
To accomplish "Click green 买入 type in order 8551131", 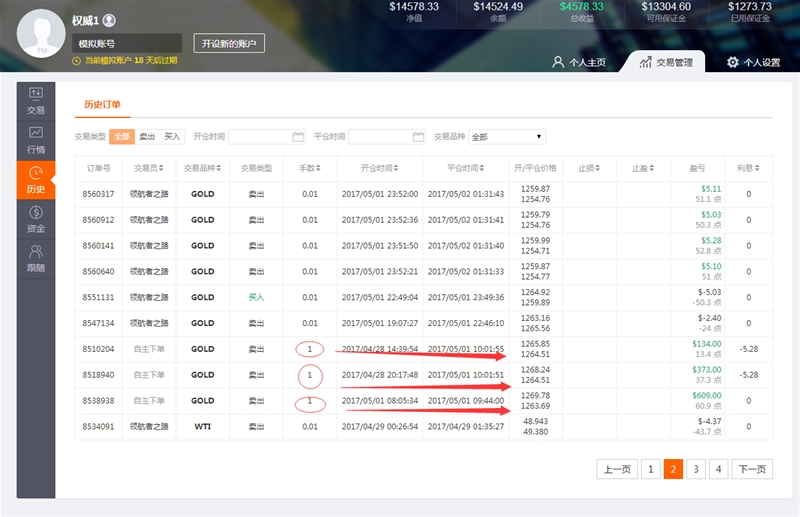I will coord(256,298).
